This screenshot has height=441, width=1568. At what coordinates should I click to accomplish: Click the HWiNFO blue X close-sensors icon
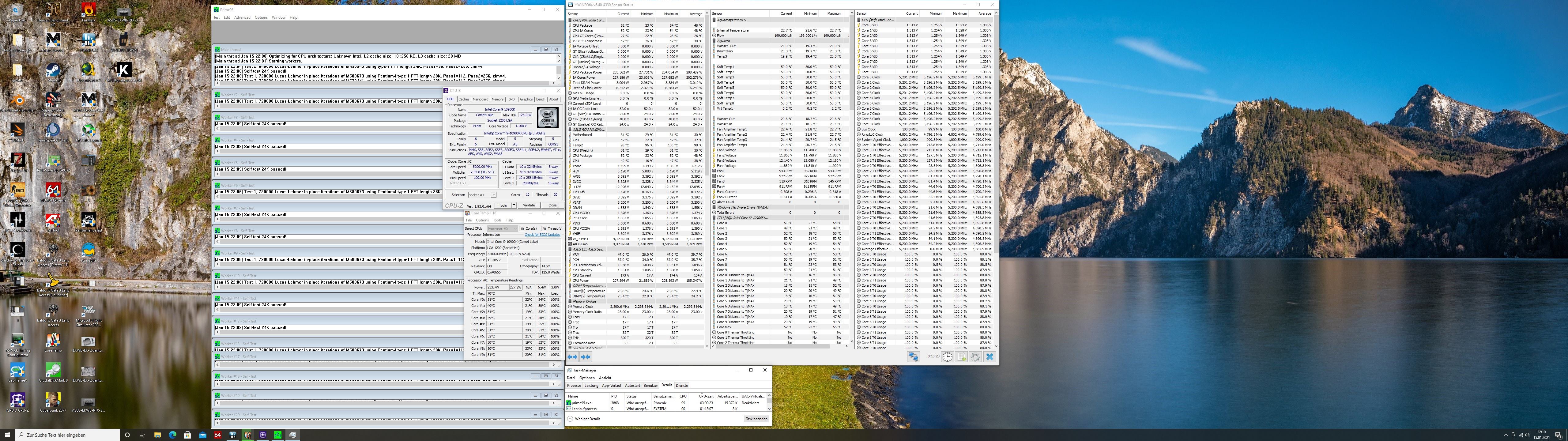pyautogui.click(x=989, y=357)
